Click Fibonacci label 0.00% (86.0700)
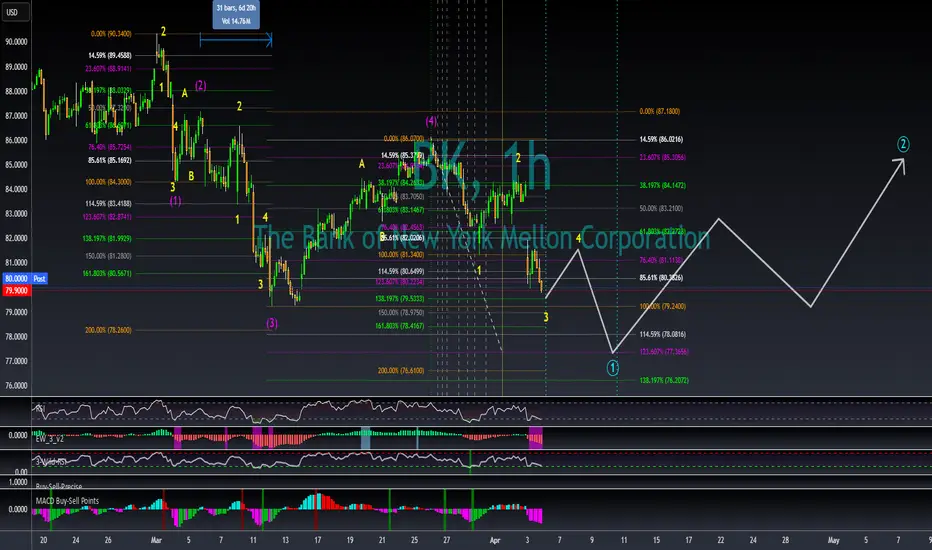The height and width of the screenshot is (550, 932). 404,139
